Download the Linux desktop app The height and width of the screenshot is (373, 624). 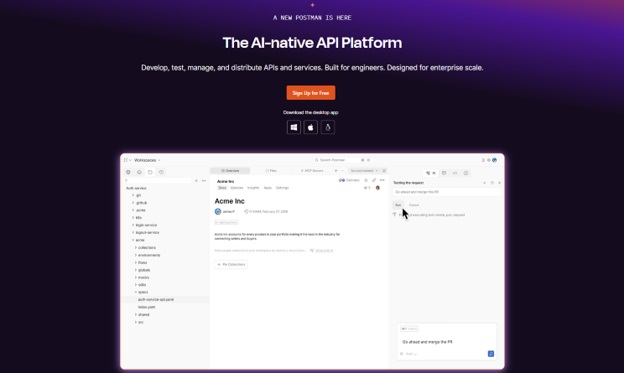(x=328, y=127)
